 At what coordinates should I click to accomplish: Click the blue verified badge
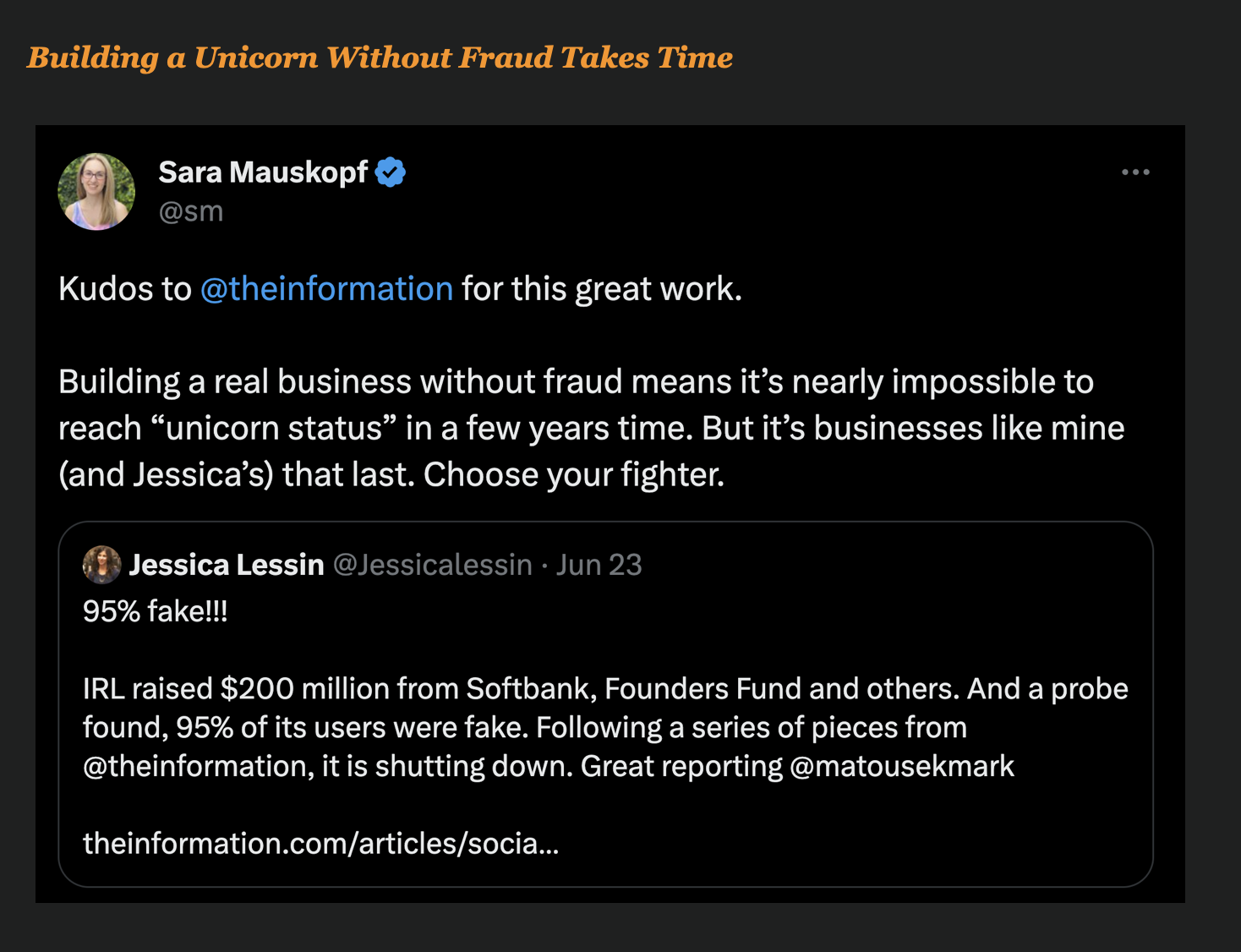(x=390, y=172)
